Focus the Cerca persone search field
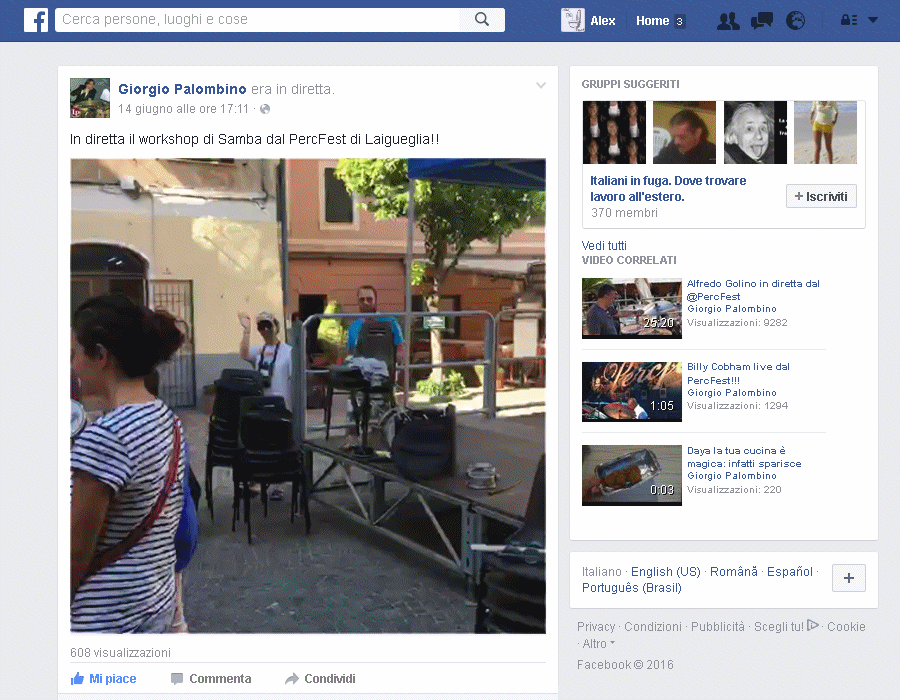 [x=257, y=20]
